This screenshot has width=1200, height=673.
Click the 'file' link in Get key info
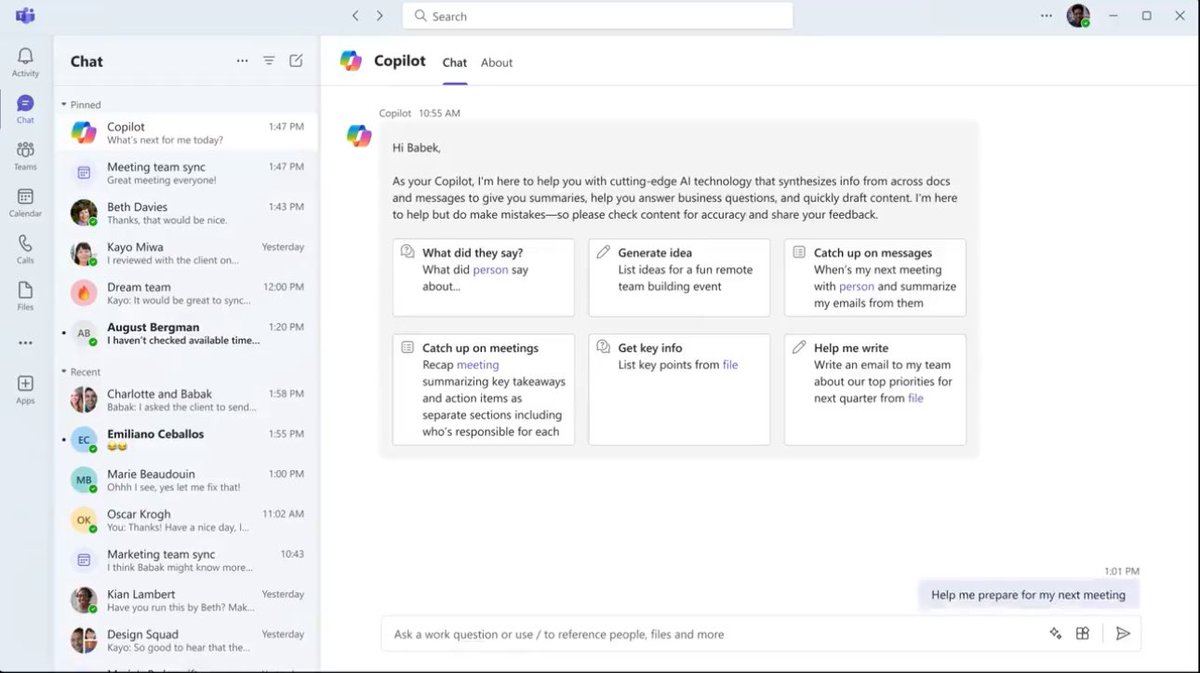coord(730,365)
